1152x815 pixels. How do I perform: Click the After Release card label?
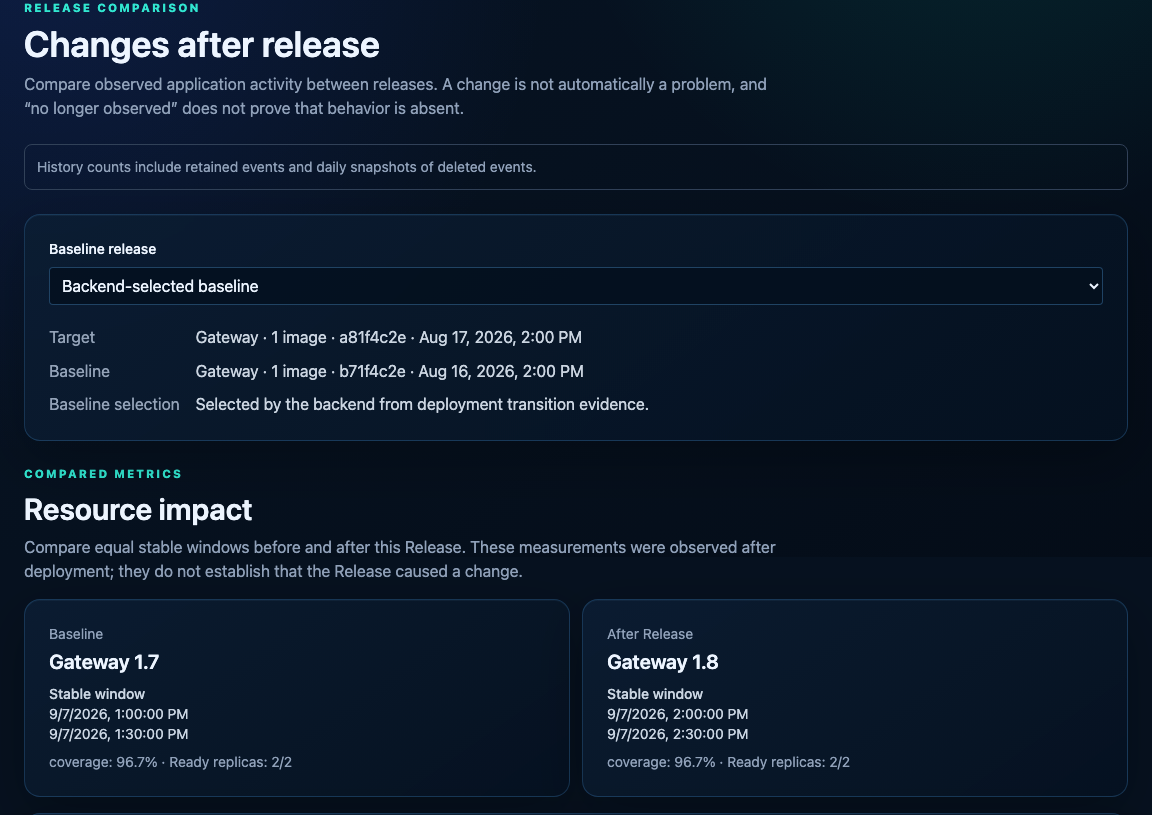pos(649,633)
